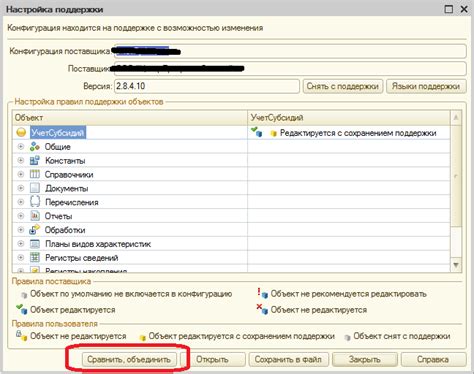The height and width of the screenshot is (374, 474).
Task: Click the Объект column header
Action: [130, 118]
